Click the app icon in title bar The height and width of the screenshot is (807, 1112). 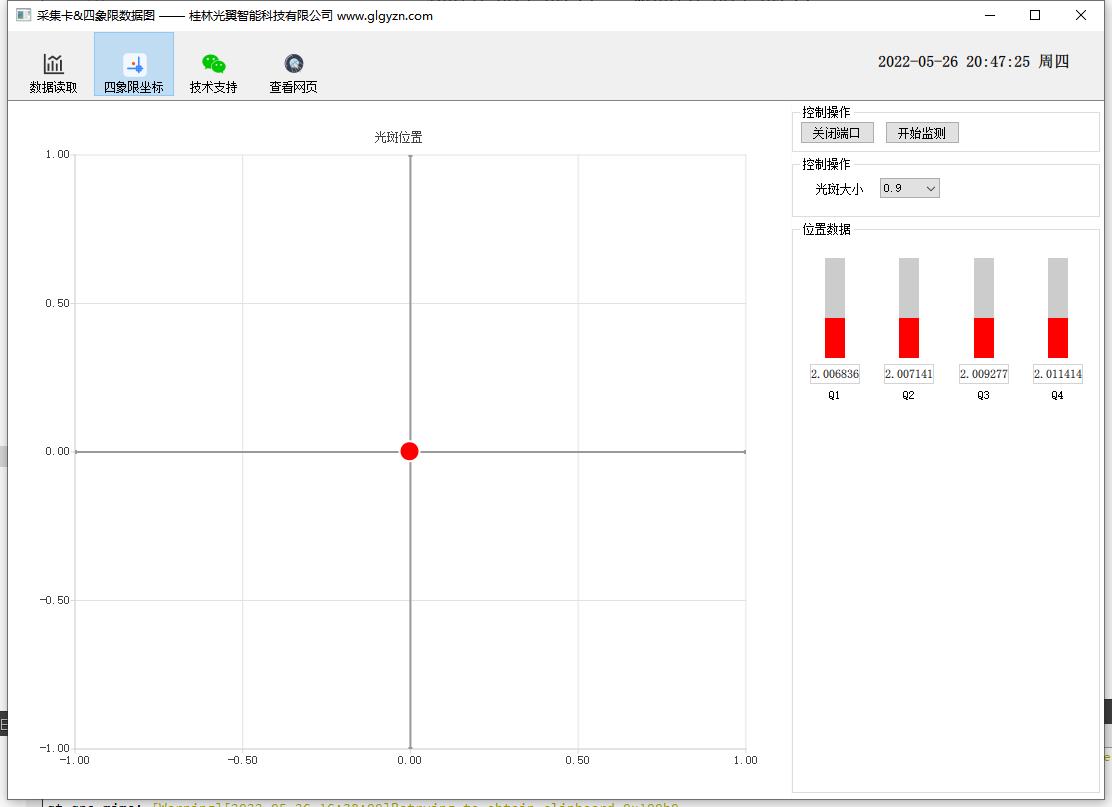tap(24, 16)
